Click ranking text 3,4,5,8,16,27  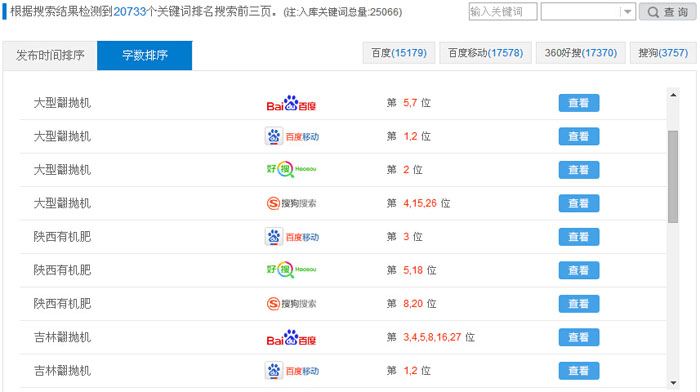point(432,338)
